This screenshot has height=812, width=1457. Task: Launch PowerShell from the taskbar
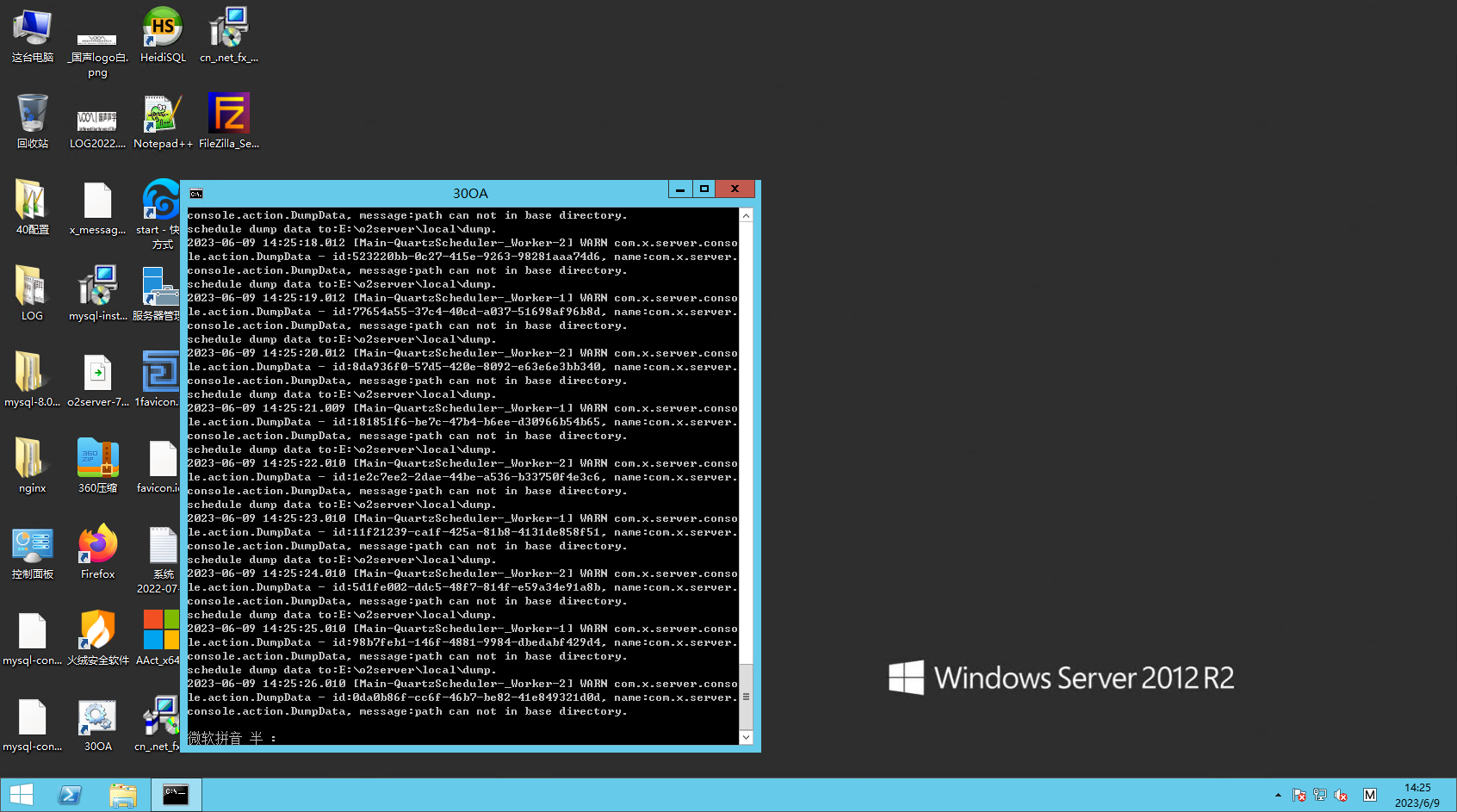(x=70, y=795)
